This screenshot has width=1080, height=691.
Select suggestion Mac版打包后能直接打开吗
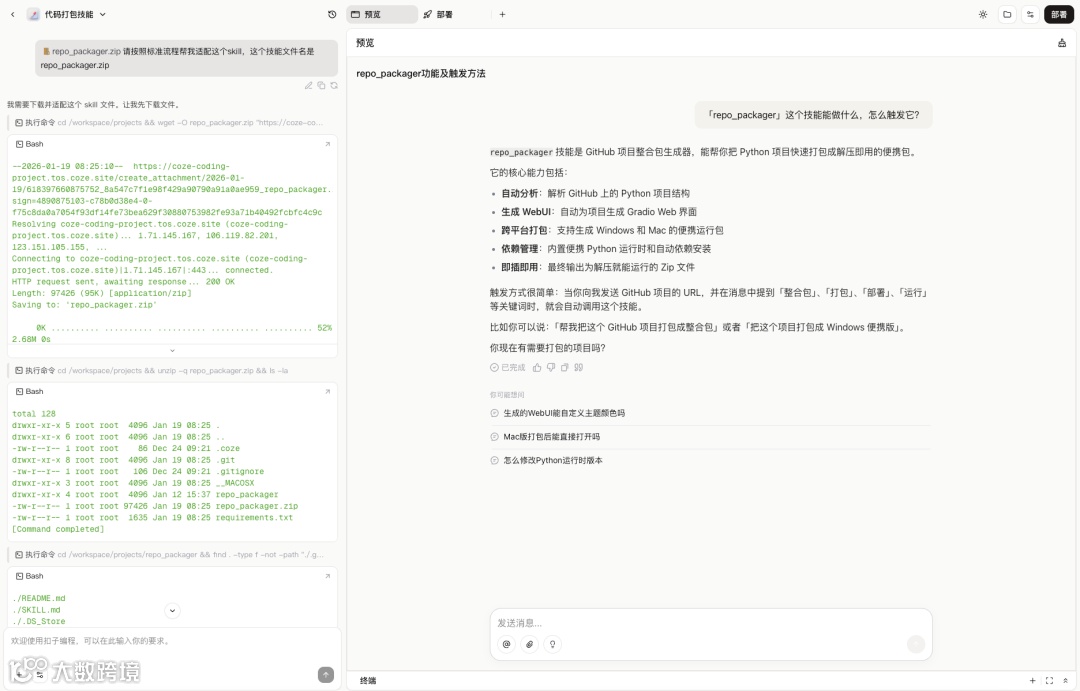pyautogui.click(x=551, y=437)
